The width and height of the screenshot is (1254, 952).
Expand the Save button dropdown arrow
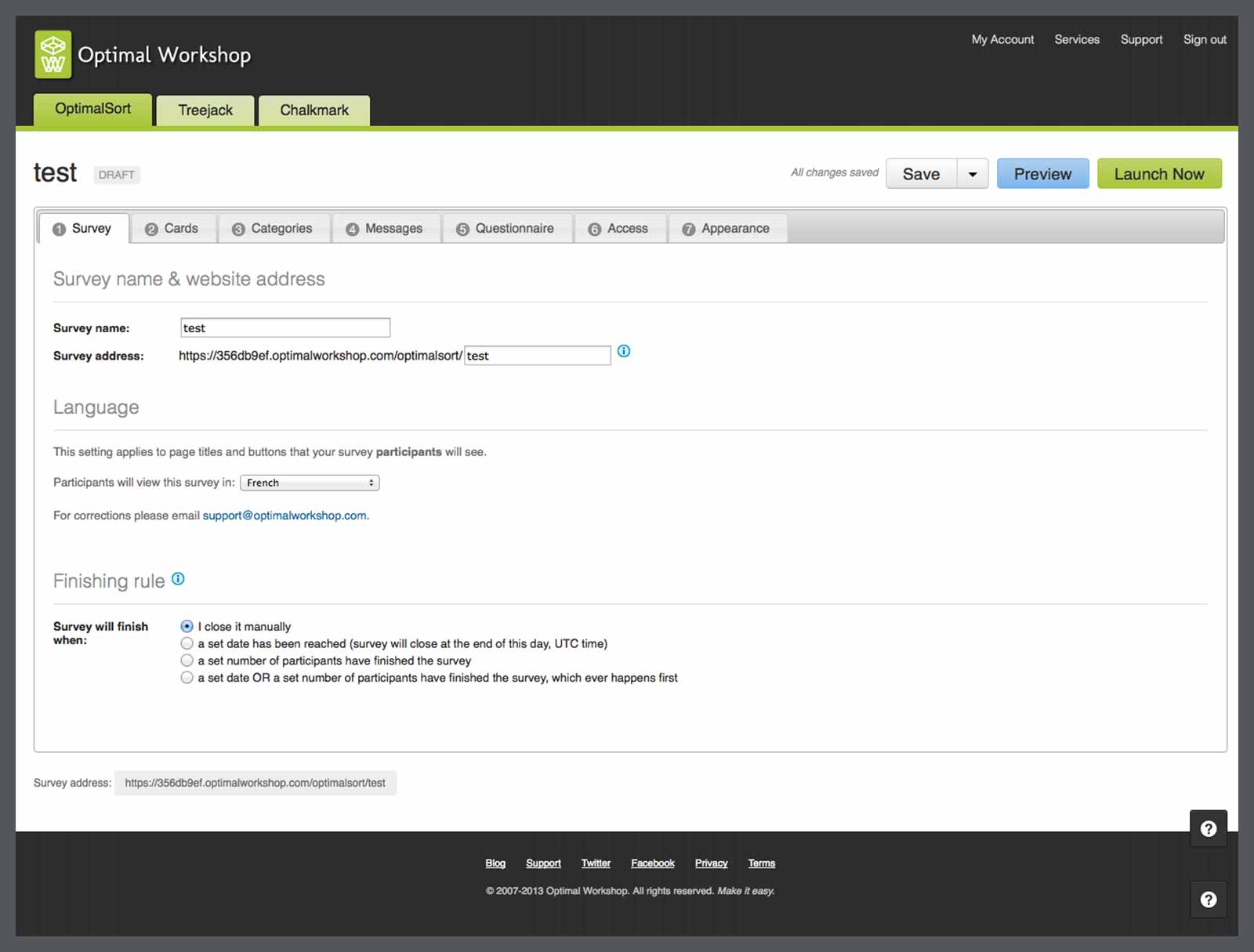click(x=973, y=174)
